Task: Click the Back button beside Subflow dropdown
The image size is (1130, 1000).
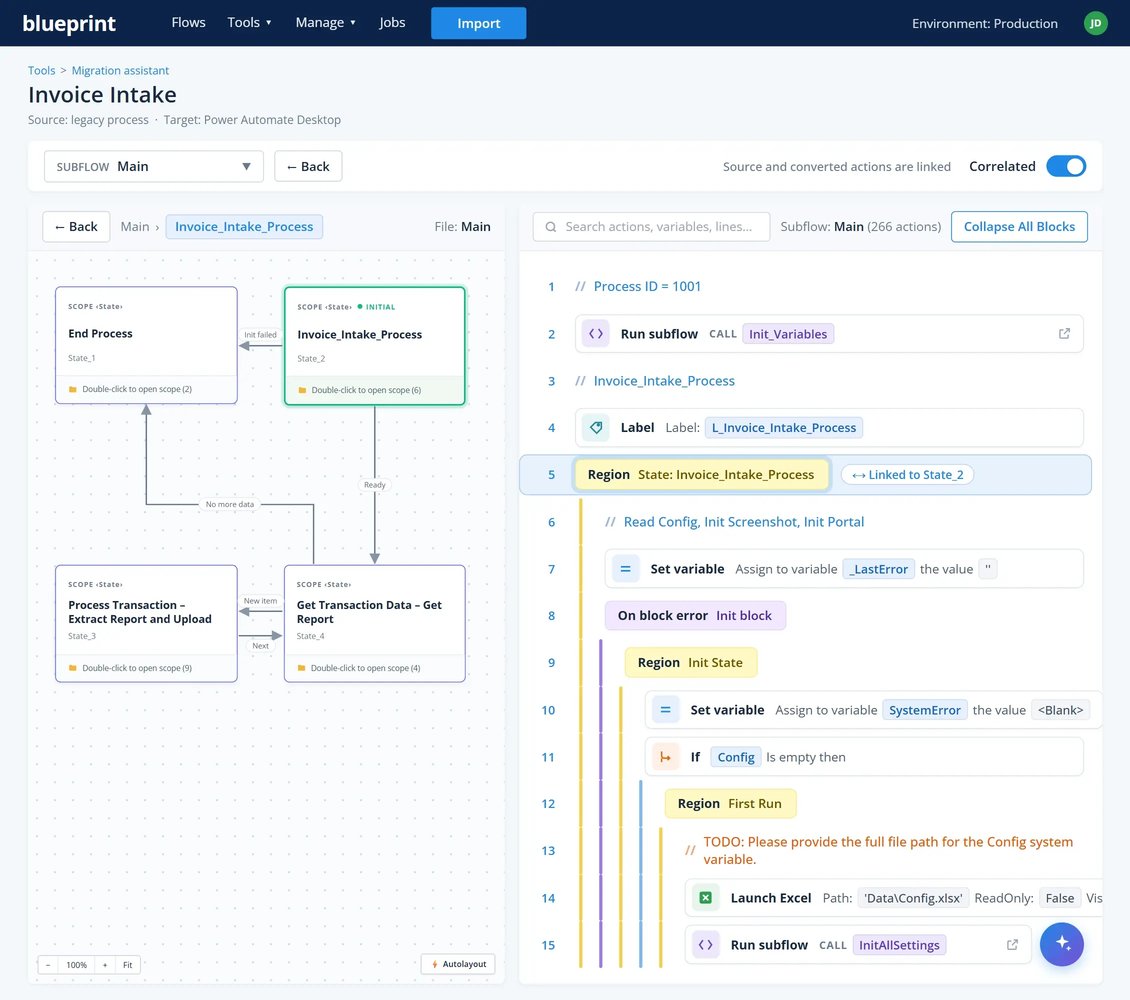Action: (308, 166)
